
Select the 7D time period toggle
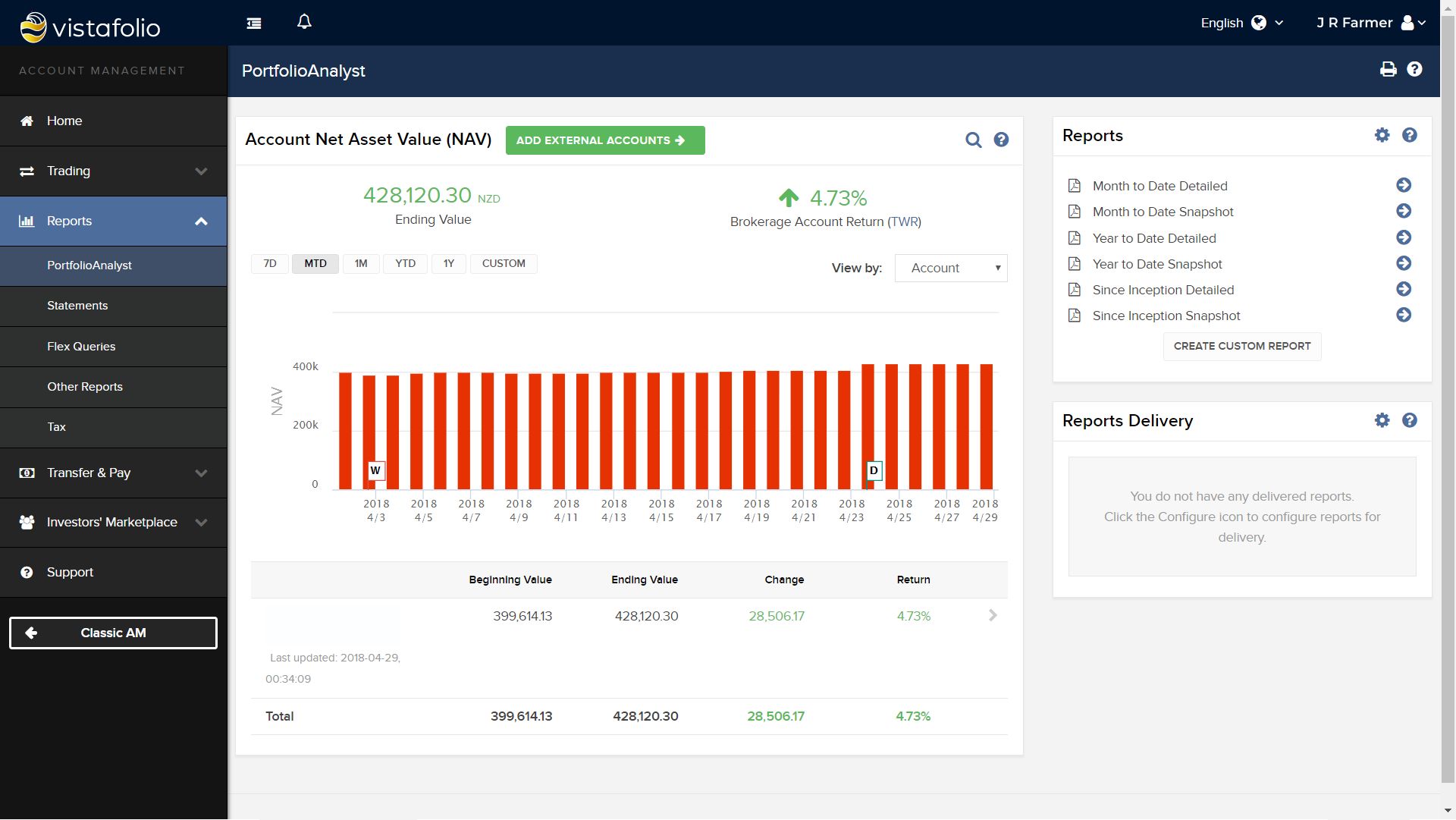coord(270,263)
